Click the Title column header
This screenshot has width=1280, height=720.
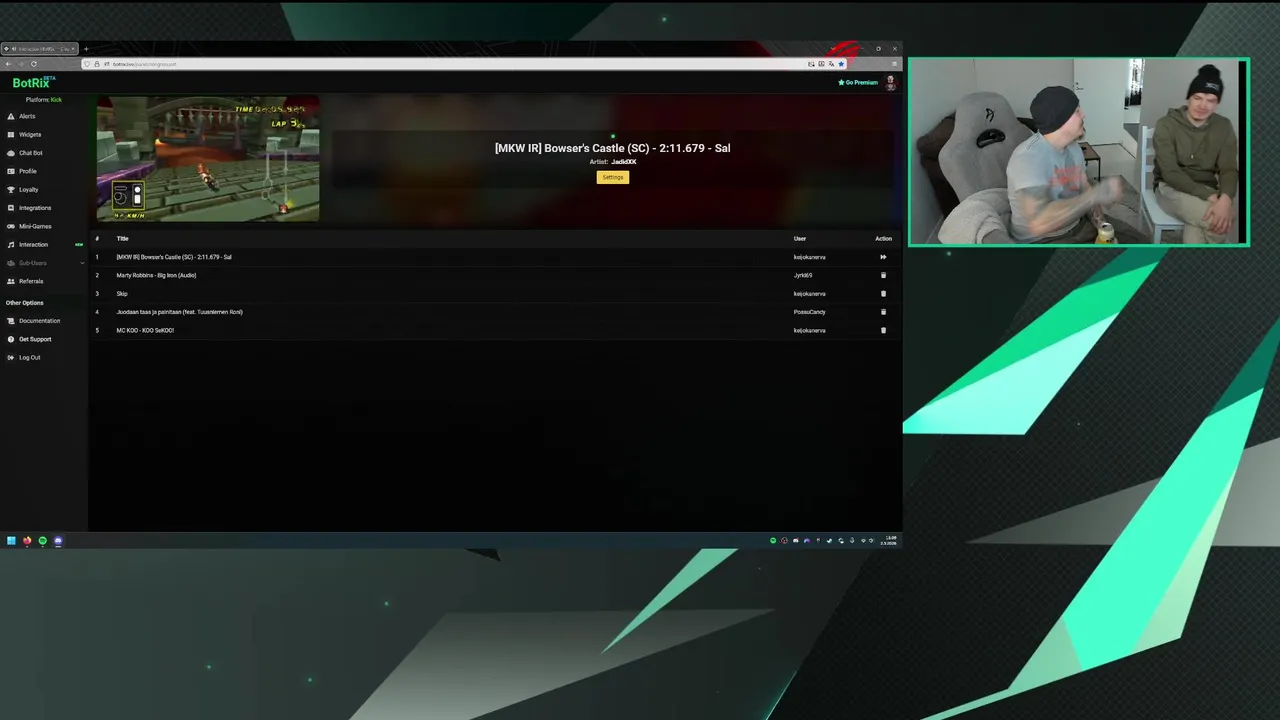point(122,239)
